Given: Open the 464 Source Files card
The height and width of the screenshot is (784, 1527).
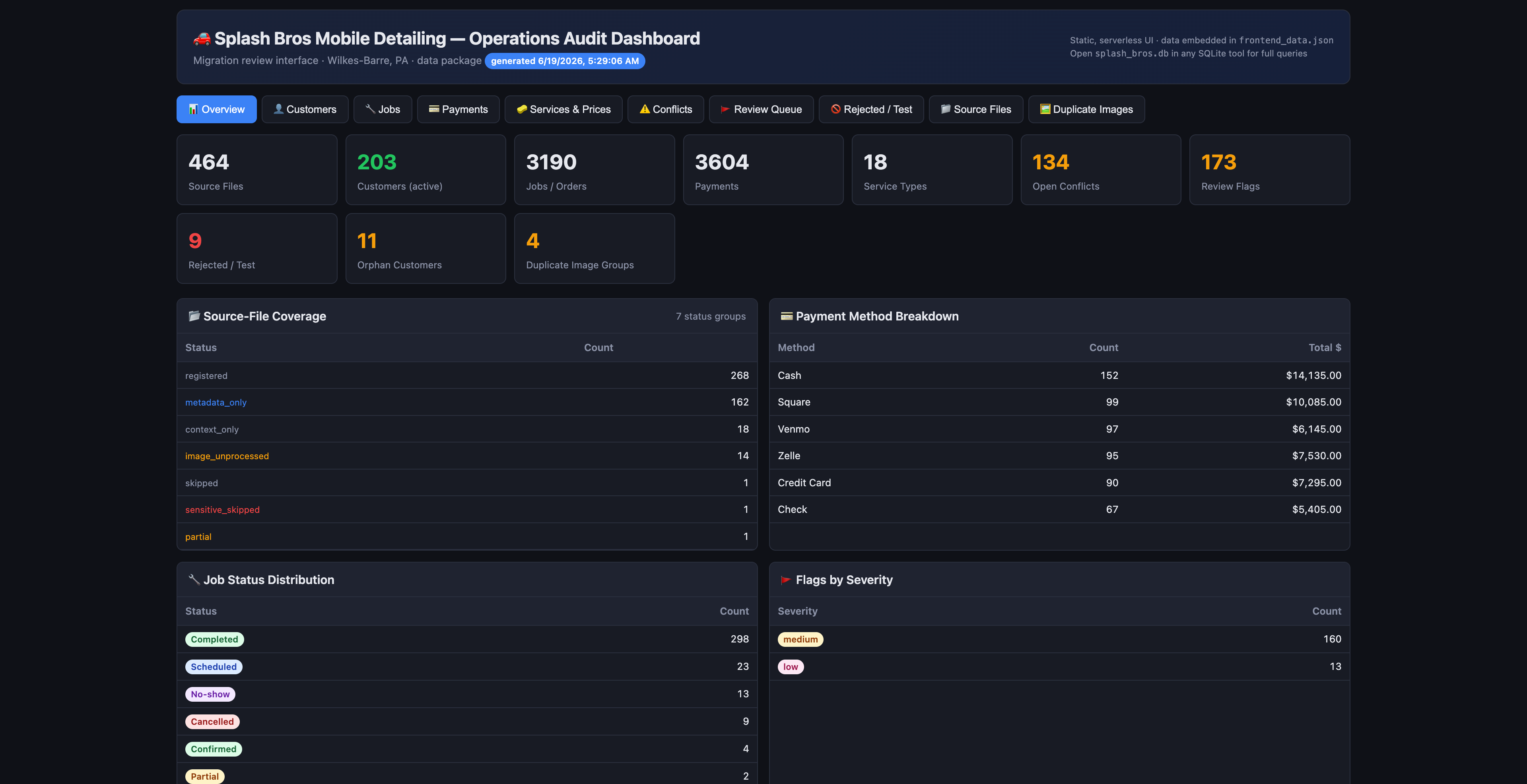Looking at the screenshot, I should point(256,169).
